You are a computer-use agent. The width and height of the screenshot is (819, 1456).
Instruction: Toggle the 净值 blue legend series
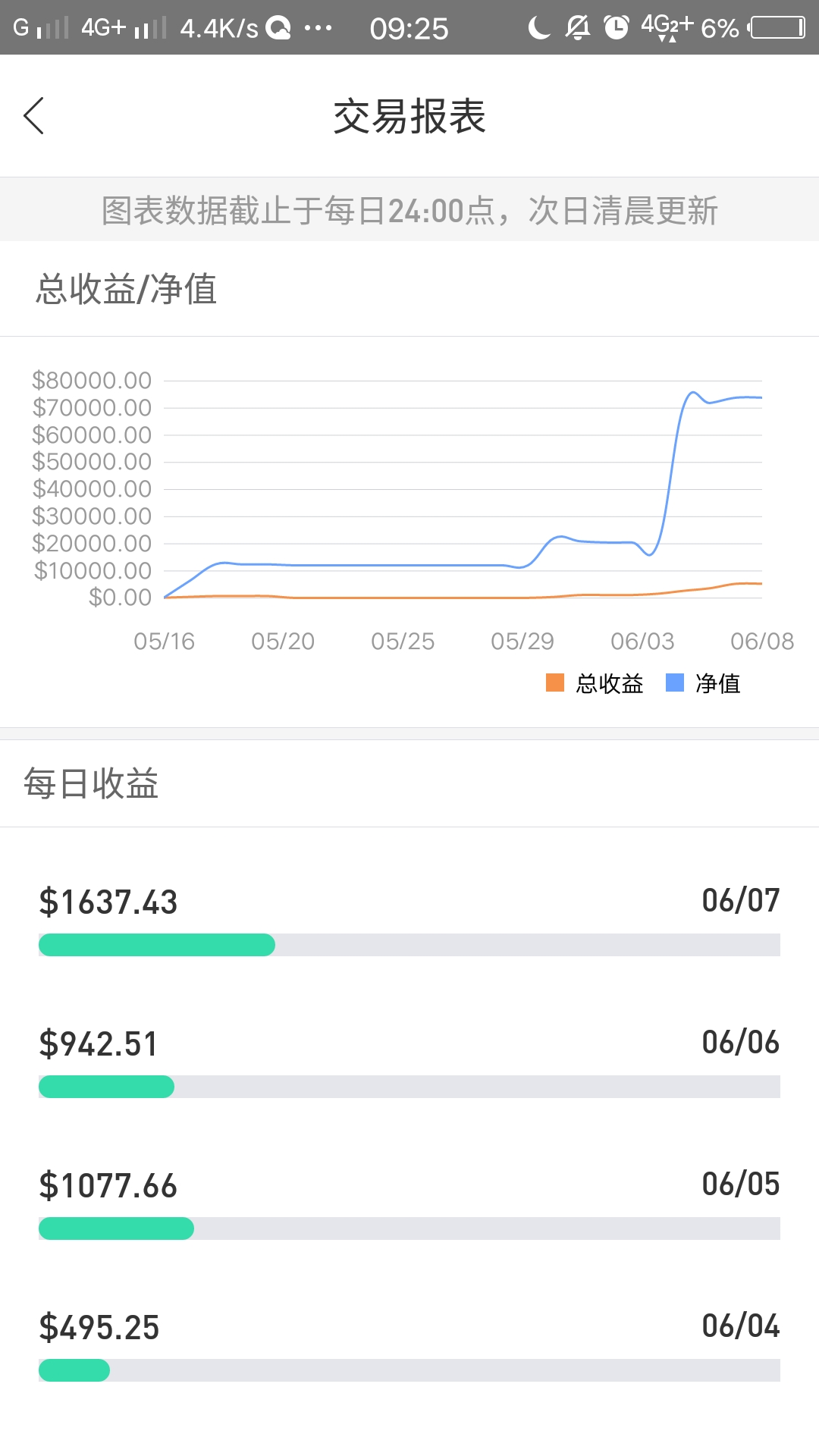point(703,683)
